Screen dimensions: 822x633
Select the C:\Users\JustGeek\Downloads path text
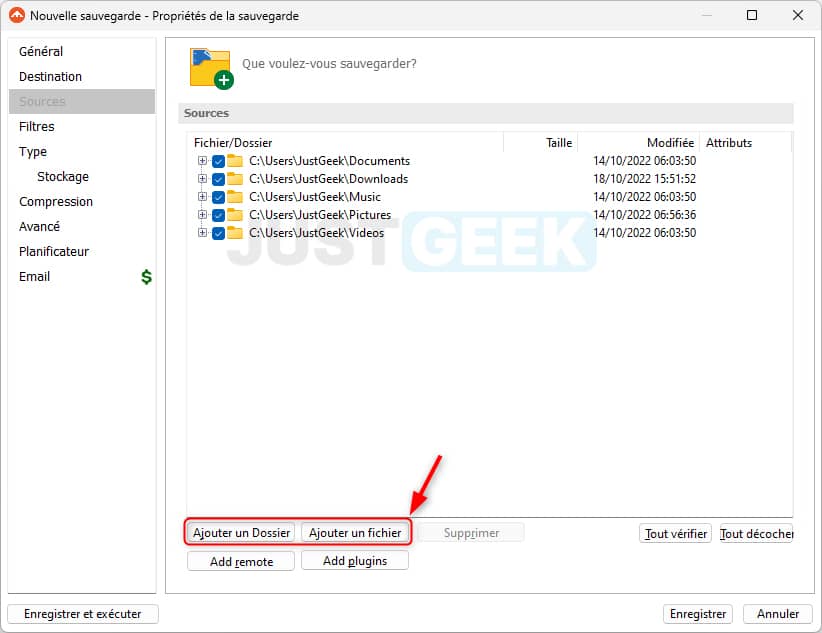[328, 179]
